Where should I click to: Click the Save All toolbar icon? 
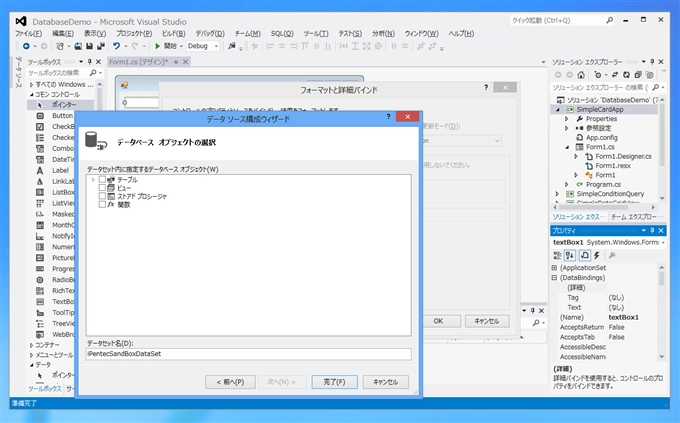click(101, 46)
